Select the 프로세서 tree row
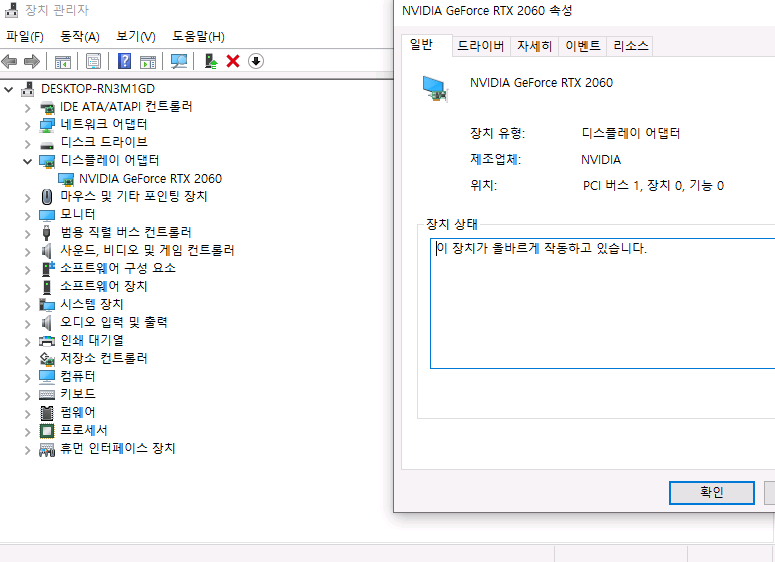 pyautogui.click(x=84, y=430)
